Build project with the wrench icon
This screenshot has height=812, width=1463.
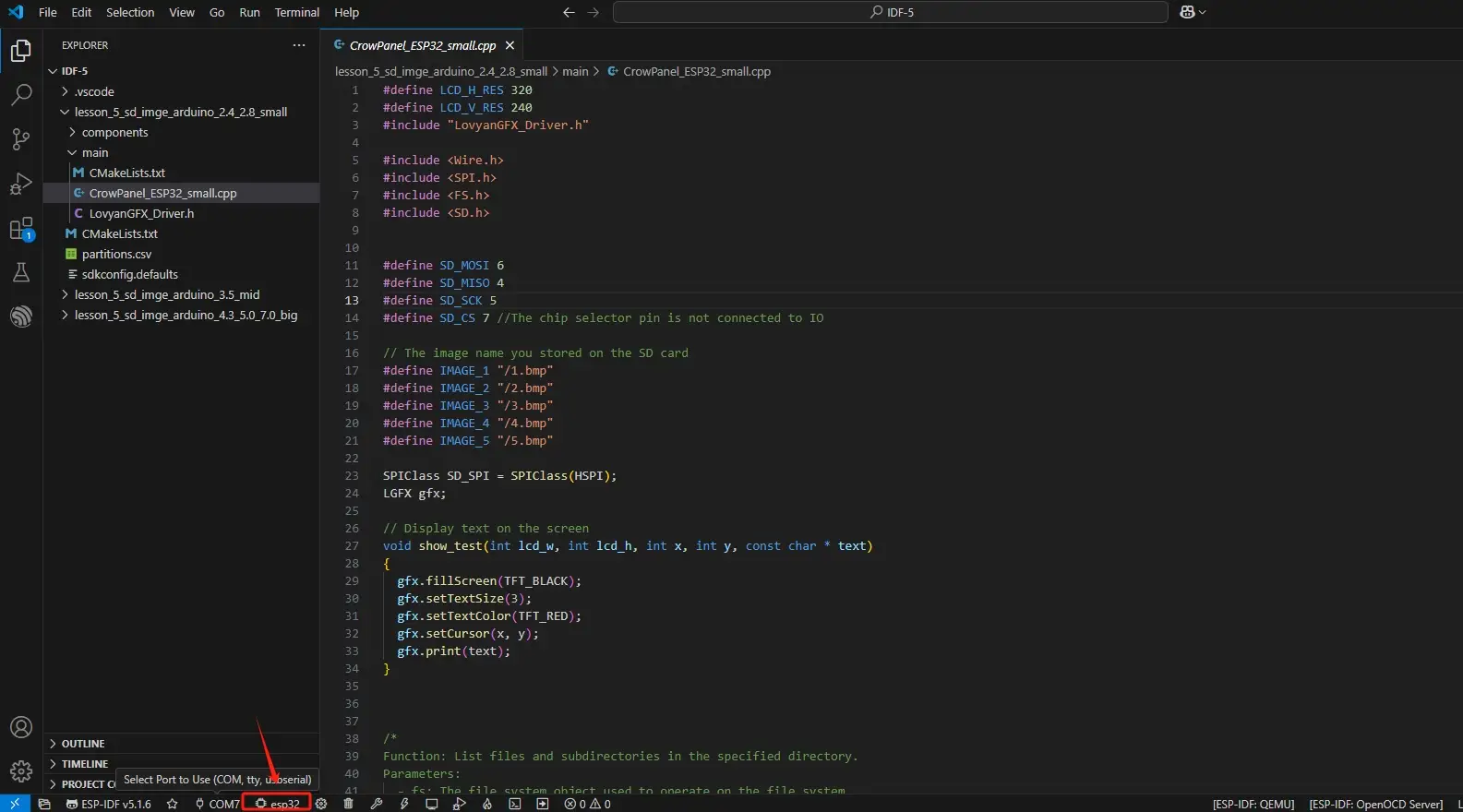click(377, 804)
